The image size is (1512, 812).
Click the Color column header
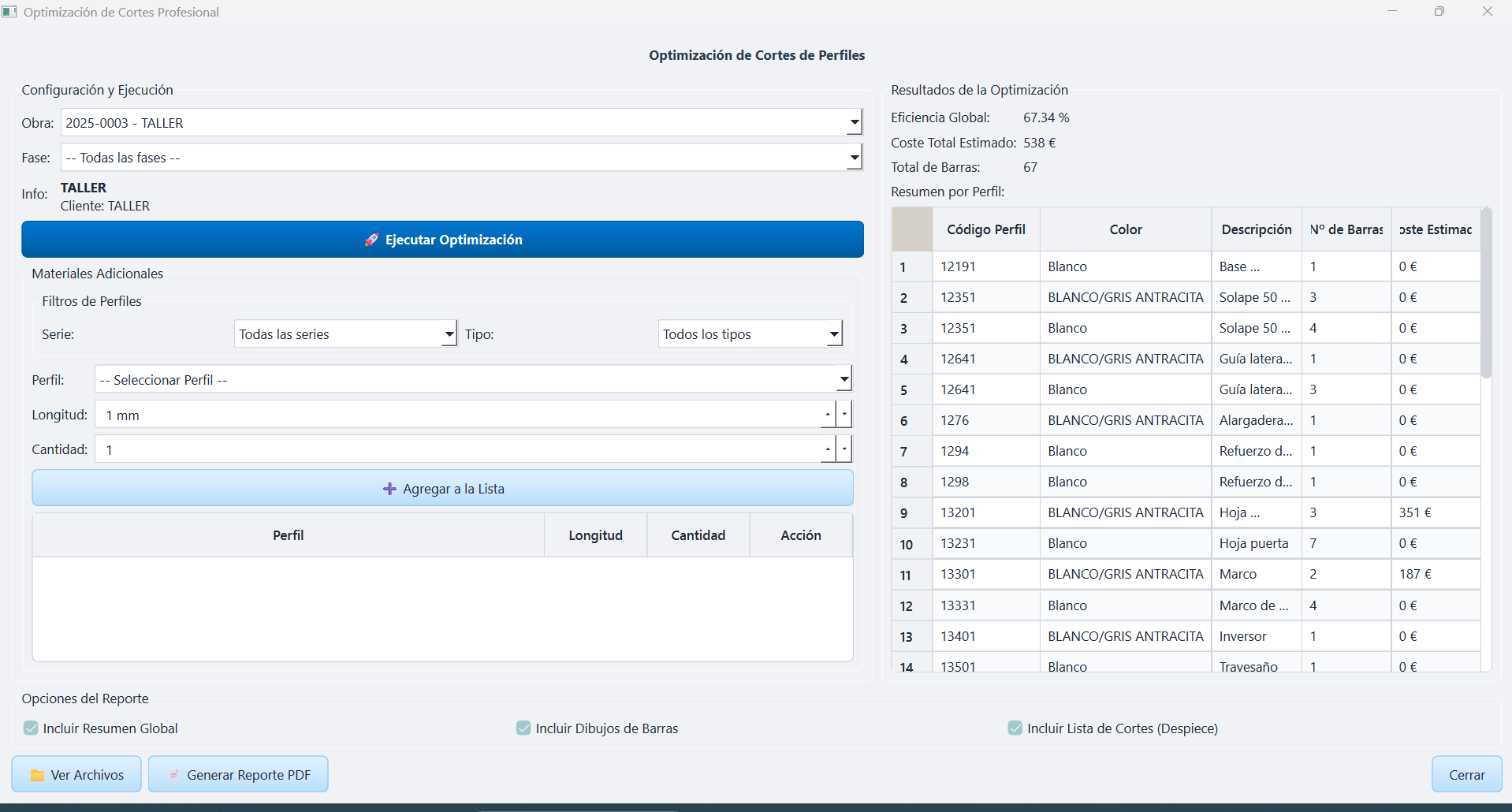tap(1125, 229)
